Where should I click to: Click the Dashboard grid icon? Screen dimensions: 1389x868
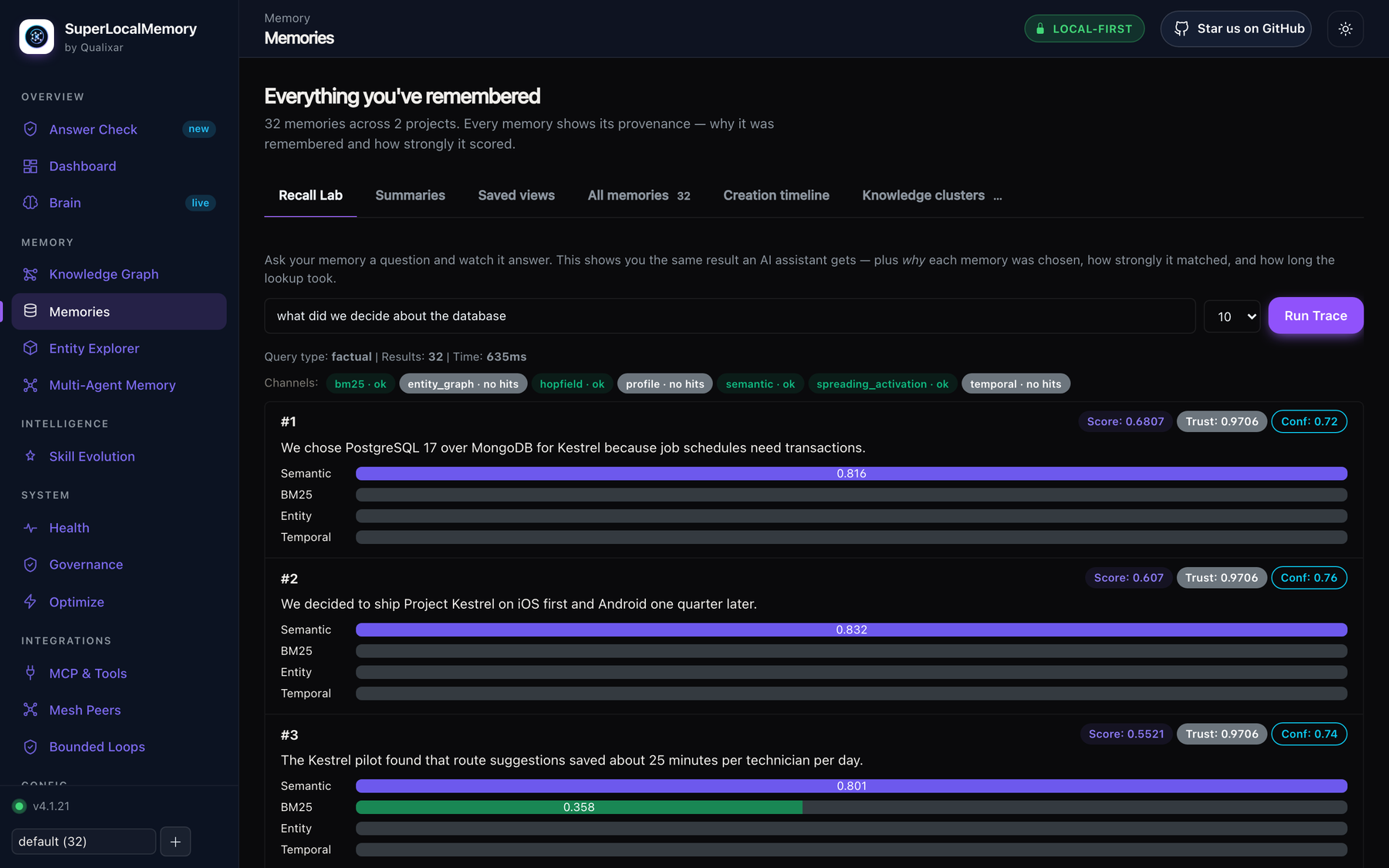tap(30, 166)
